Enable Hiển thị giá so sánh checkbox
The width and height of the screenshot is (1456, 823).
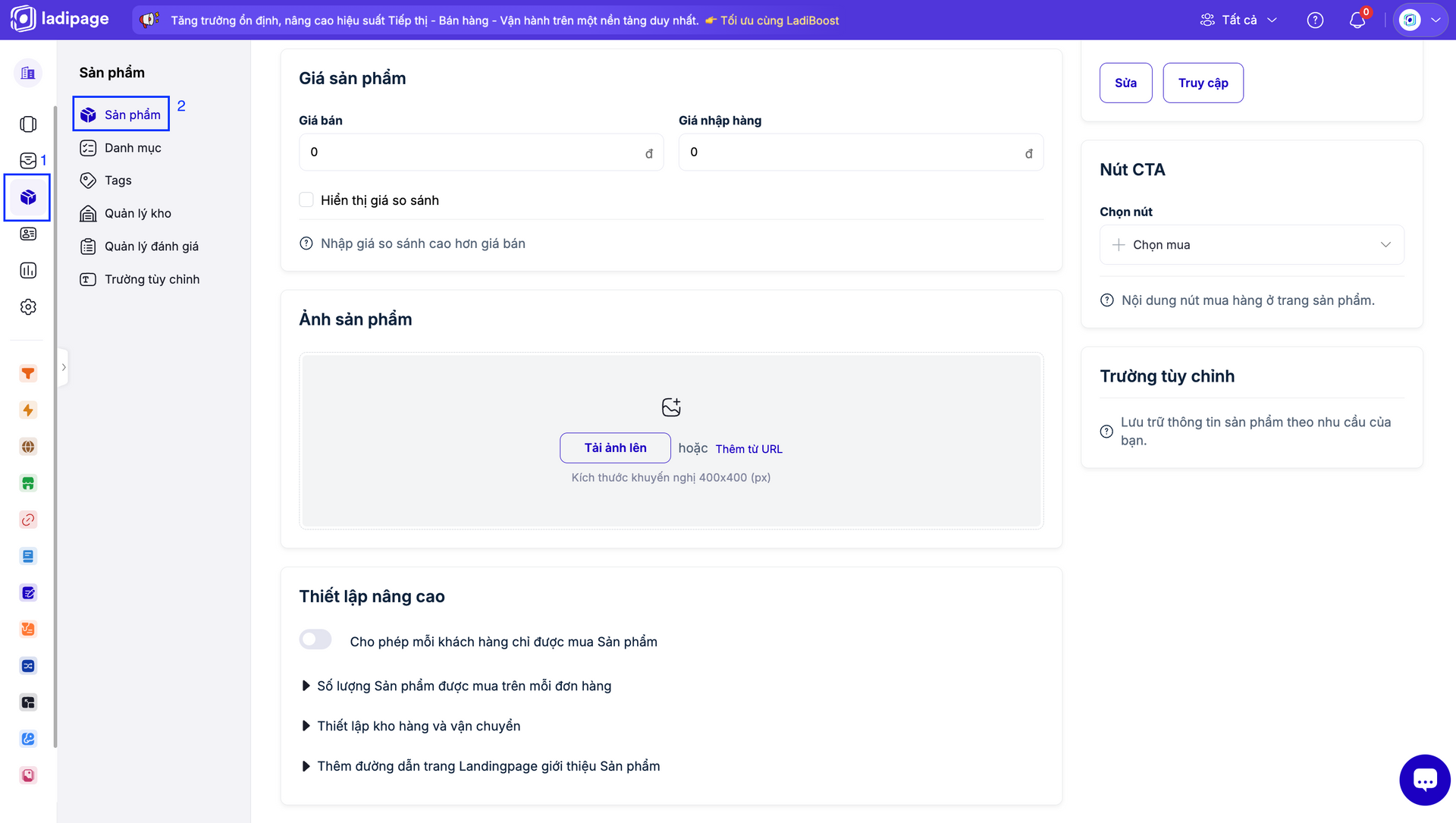tap(306, 200)
